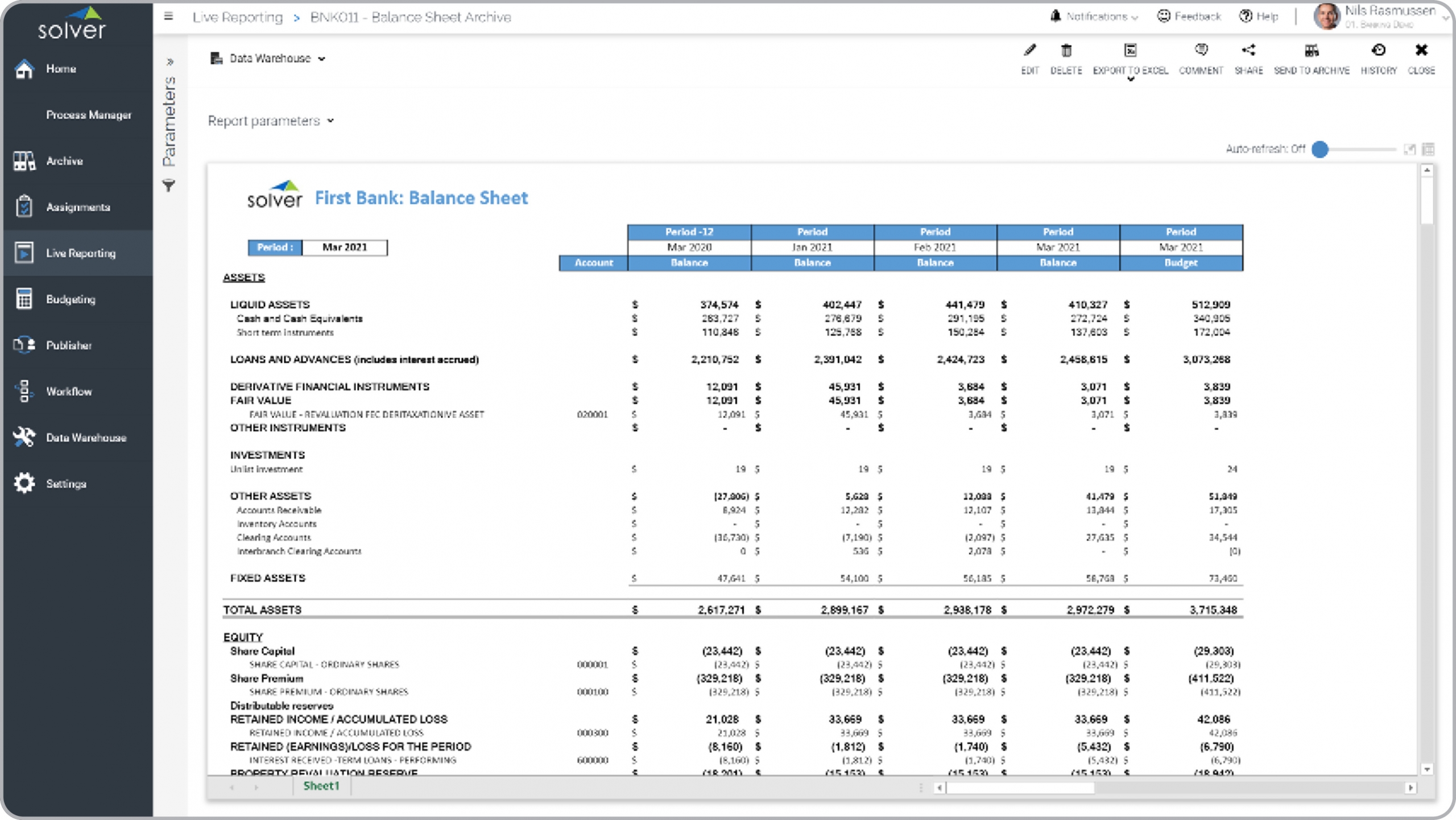Click the horizontal scrollbar right arrow
Screen dimensions: 1456x820
(x=1410, y=788)
